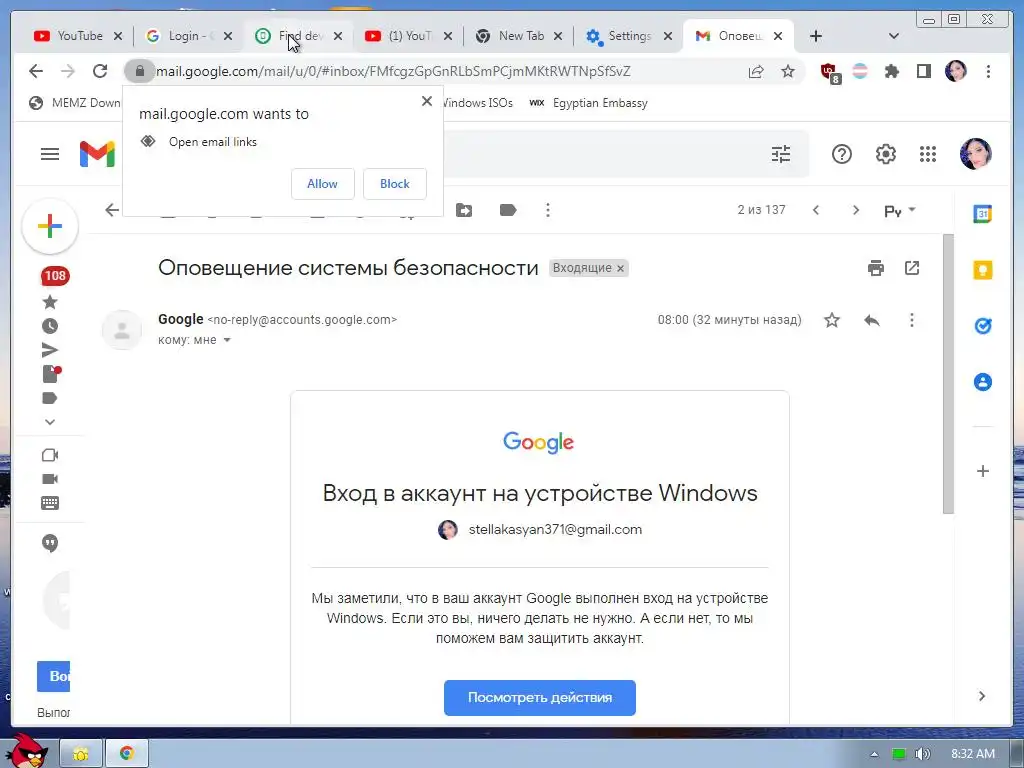Click the address bar URL
The width and height of the screenshot is (1024, 768).
393,71
